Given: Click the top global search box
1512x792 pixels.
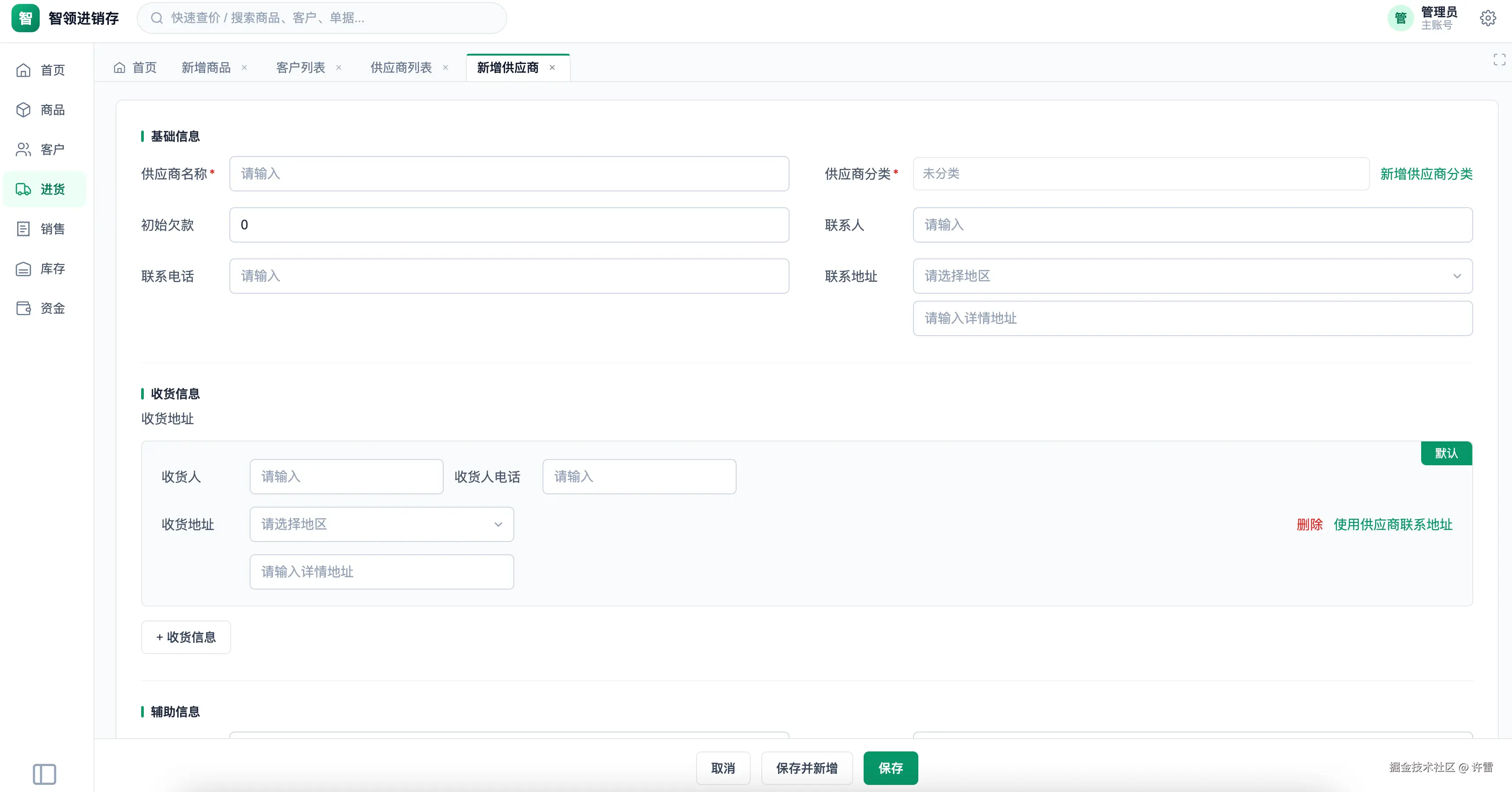Looking at the screenshot, I should click(322, 18).
